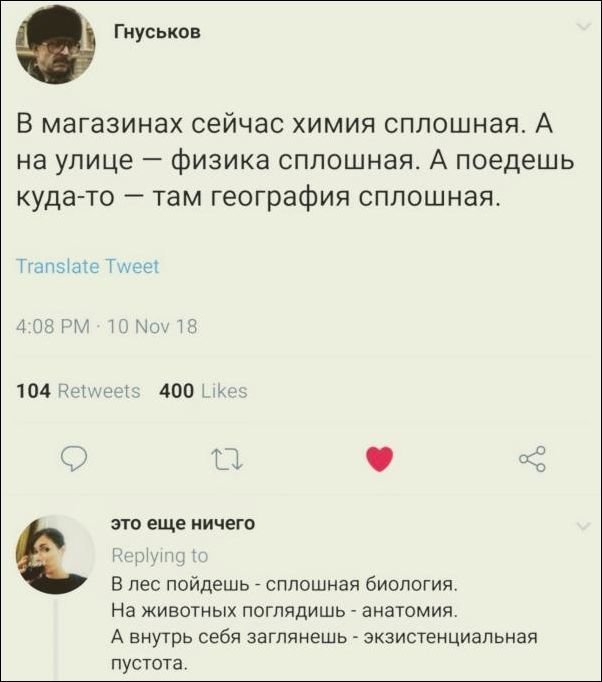Click the "Replying to" label
Screen dimensions: 602x682
coord(159,555)
